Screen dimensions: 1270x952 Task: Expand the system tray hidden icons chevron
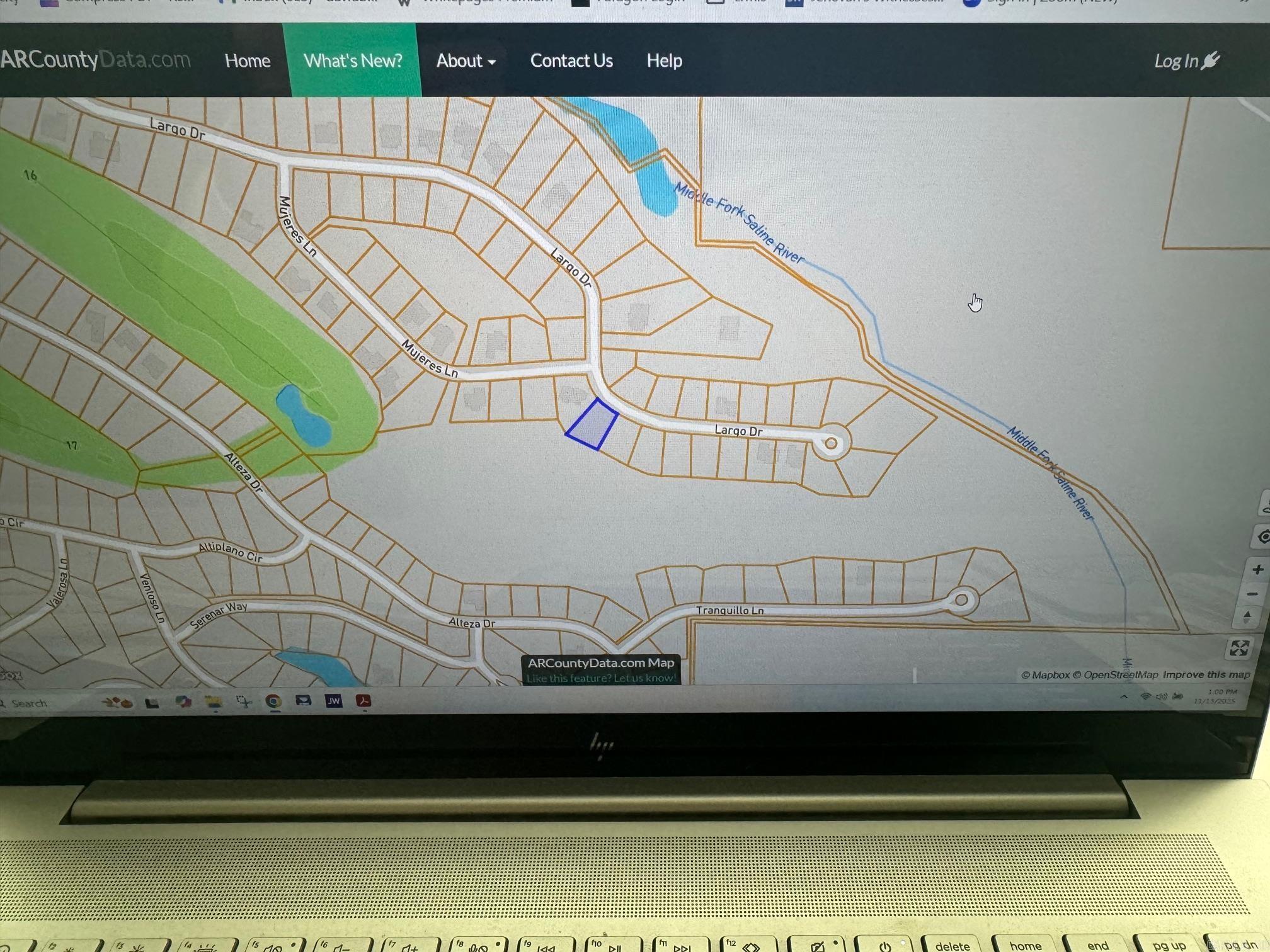click(x=1124, y=696)
